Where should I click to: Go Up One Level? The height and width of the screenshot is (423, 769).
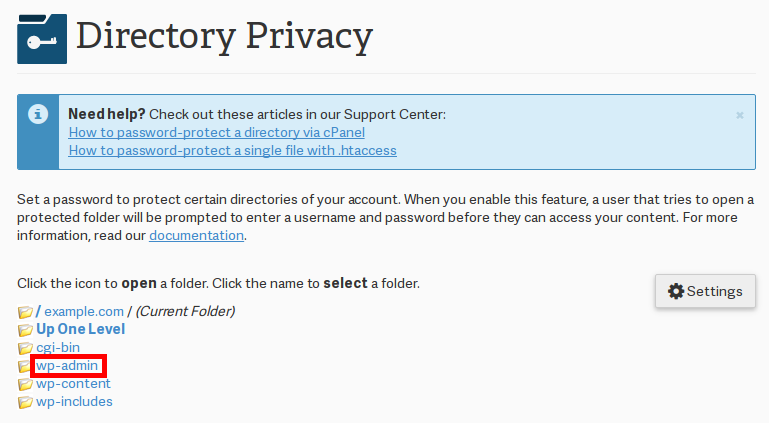pyautogui.click(x=81, y=329)
